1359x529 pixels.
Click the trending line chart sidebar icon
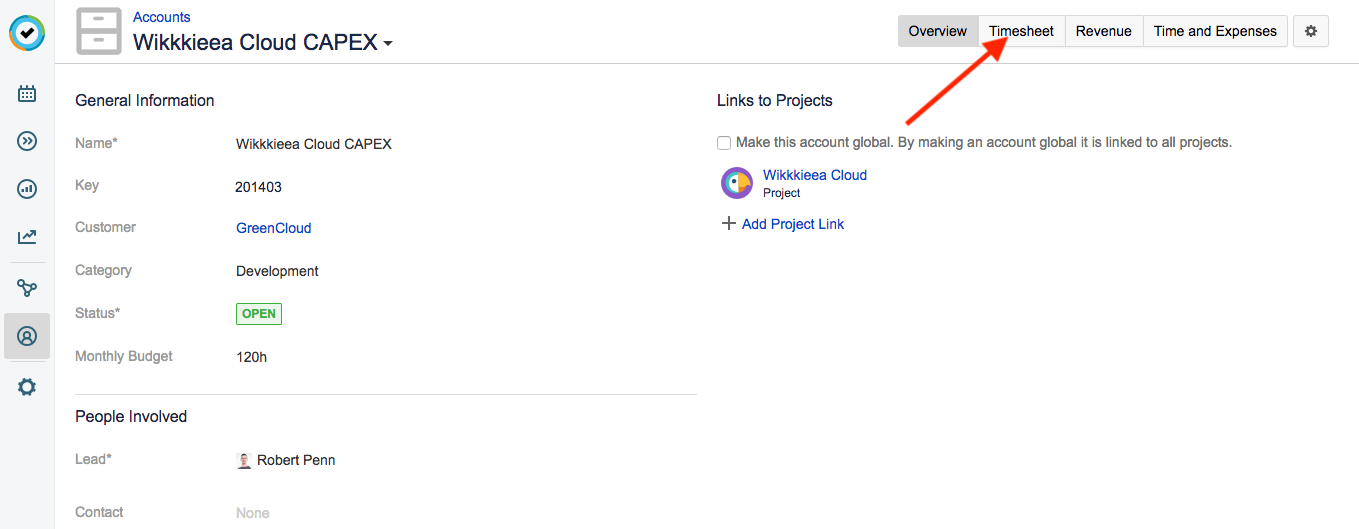click(27, 237)
